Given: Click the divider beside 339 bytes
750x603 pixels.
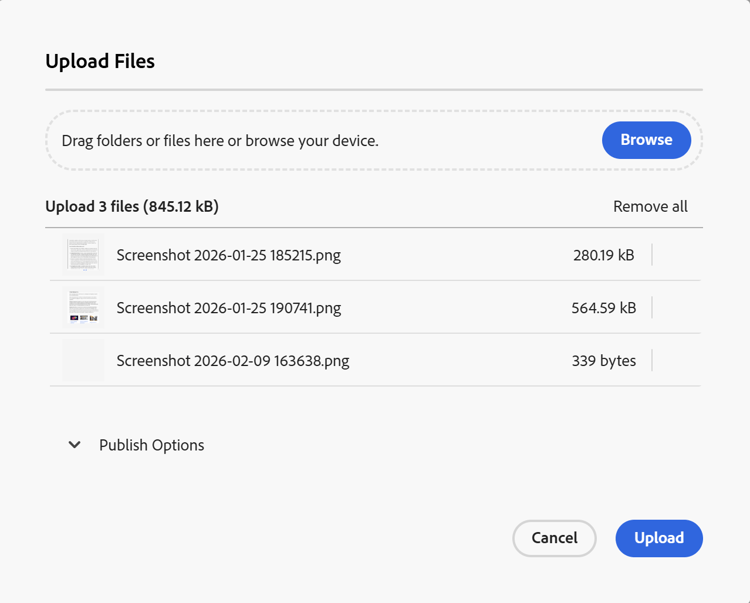Looking at the screenshot, I should [x=652, y=361].
